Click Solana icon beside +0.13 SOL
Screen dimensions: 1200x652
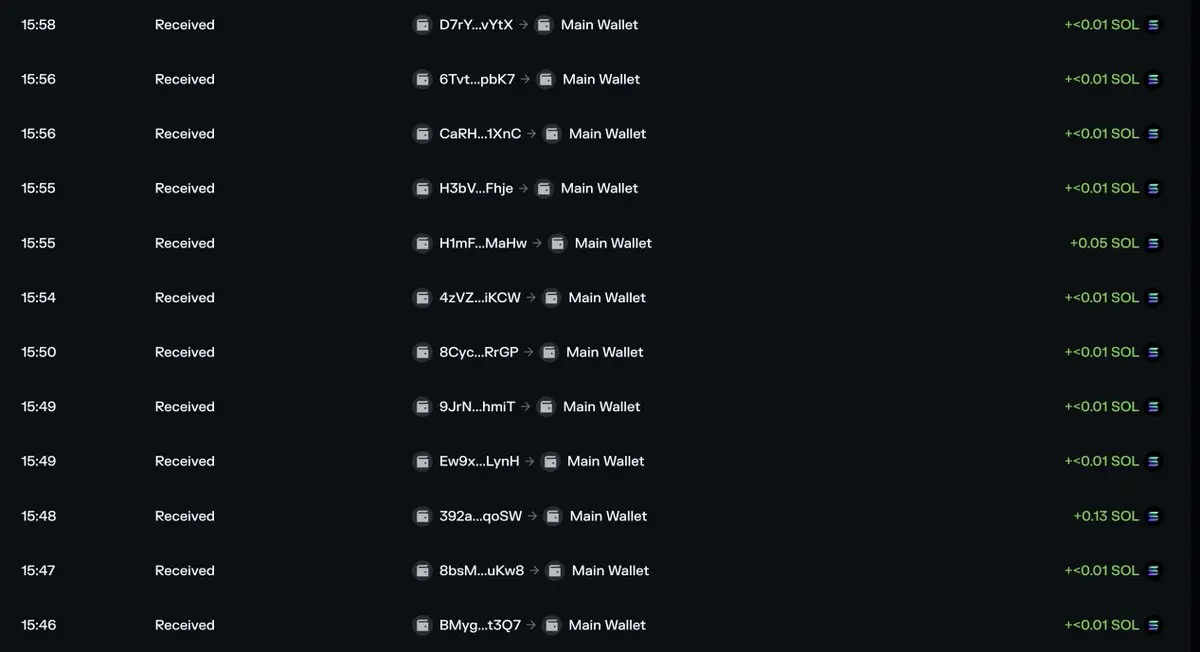pos(1153,516)
